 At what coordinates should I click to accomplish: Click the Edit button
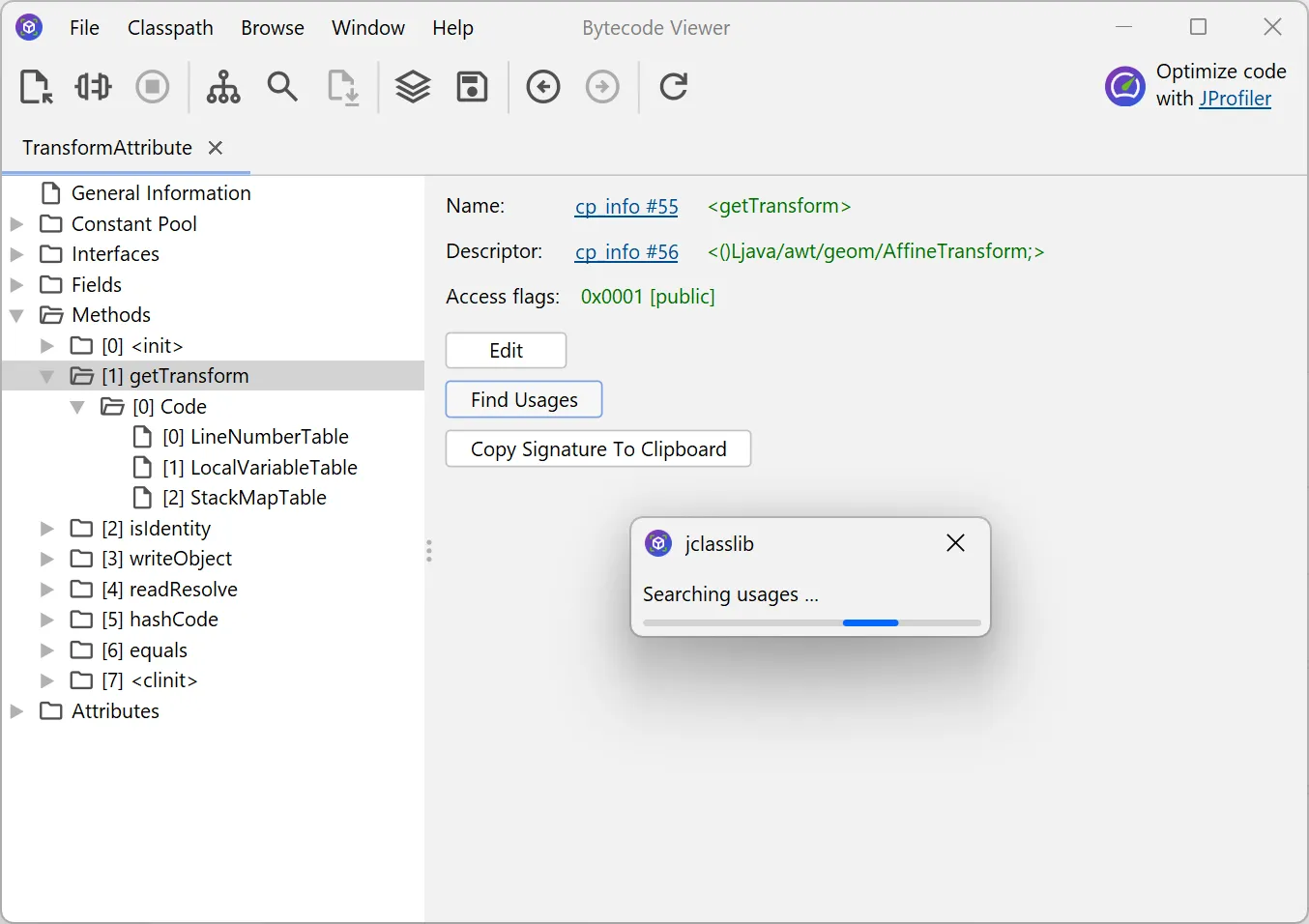506,351
